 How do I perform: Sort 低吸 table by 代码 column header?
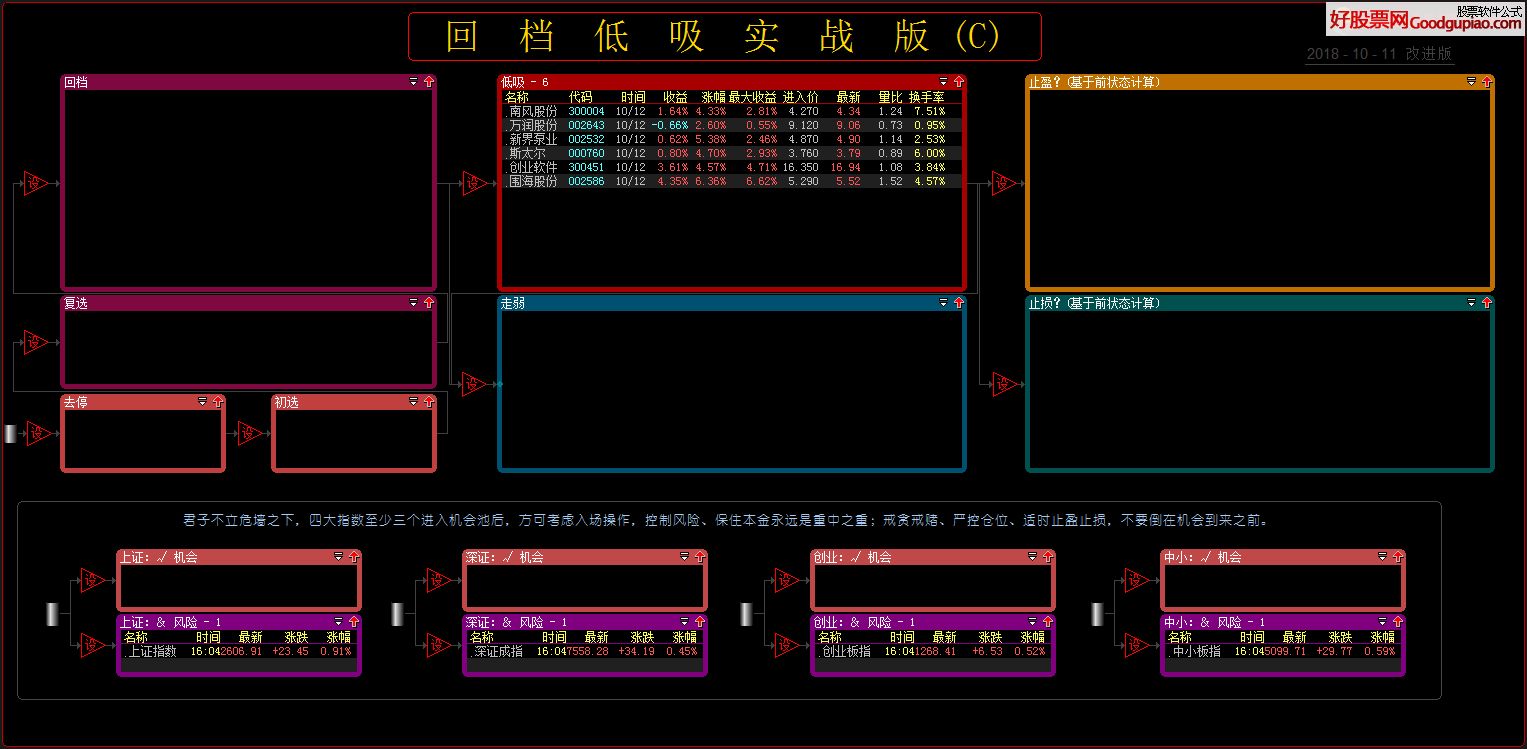(580, 97)
